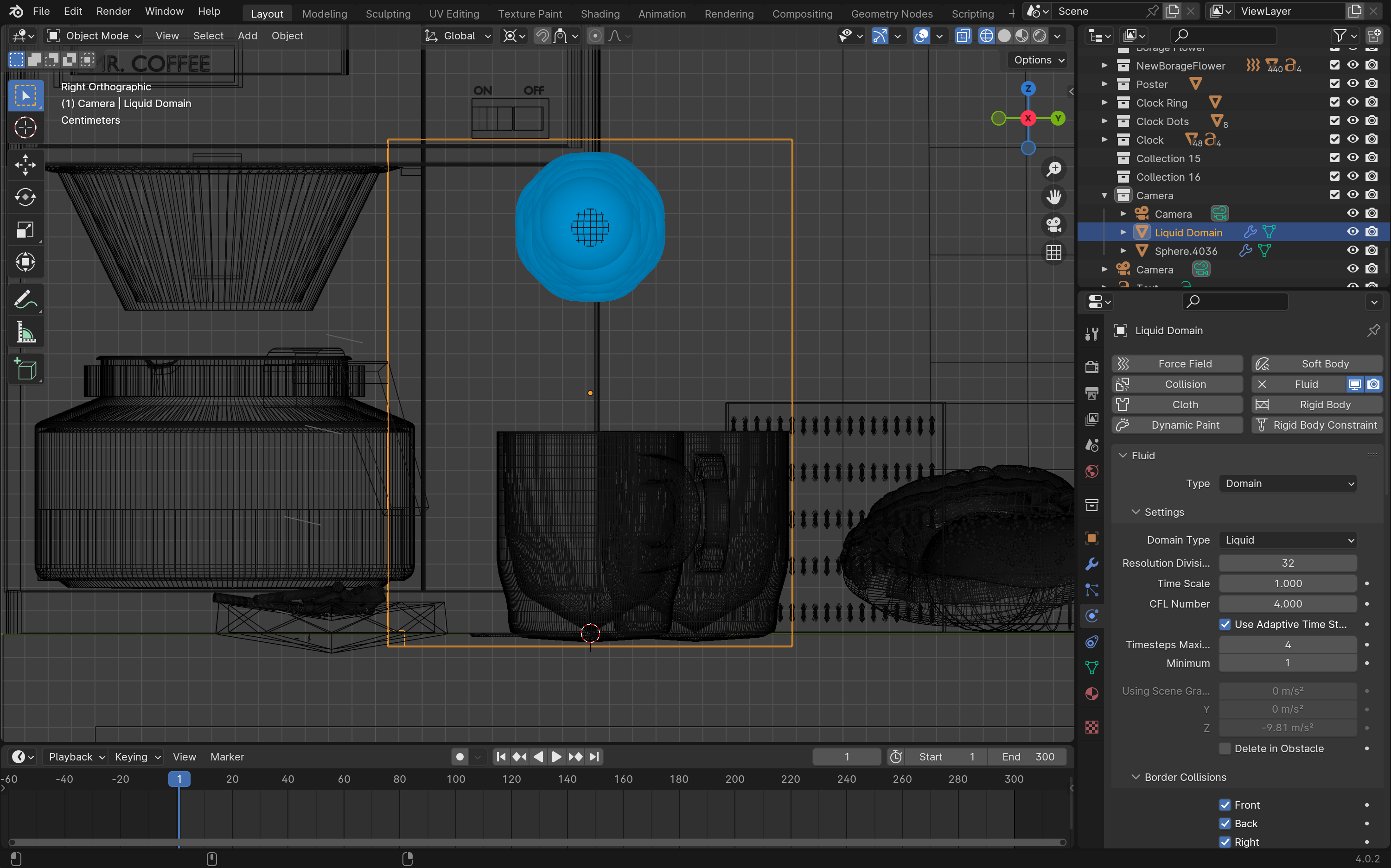Enable Delete in Obstacle checkbox
1391x868 pixels.
(1225, 748)
